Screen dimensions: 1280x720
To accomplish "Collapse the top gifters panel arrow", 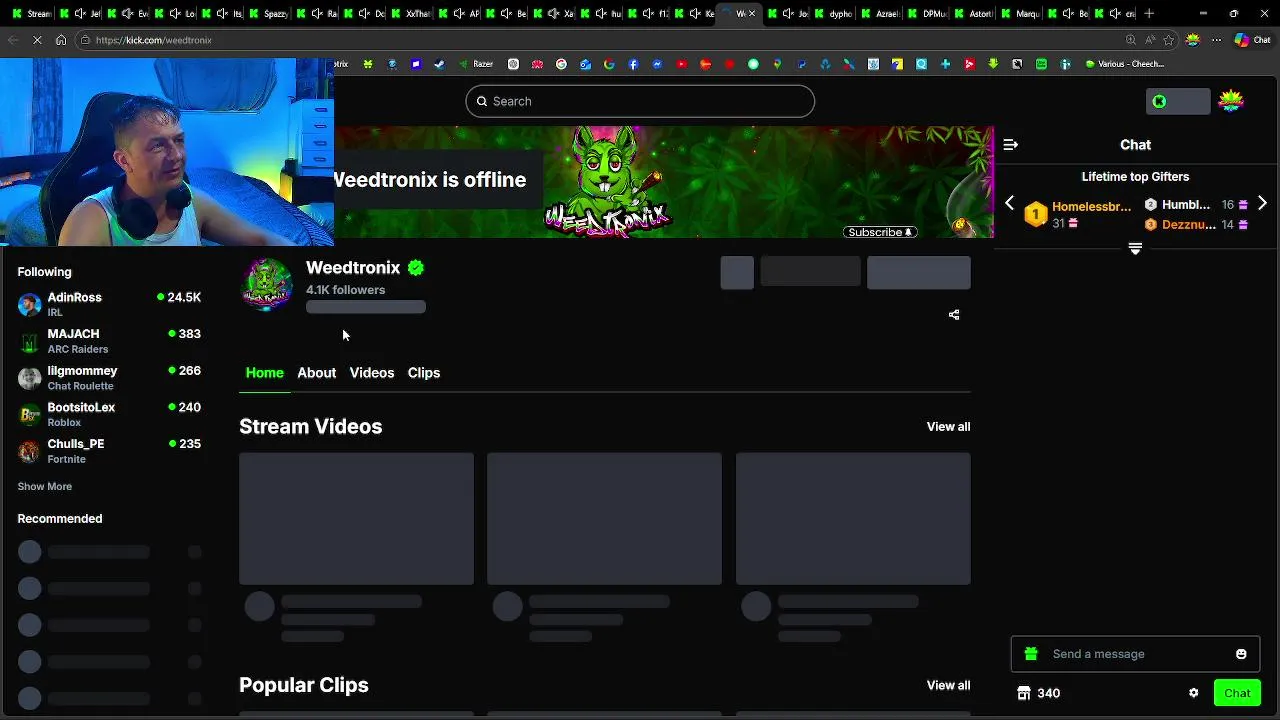I will 1135,249.
